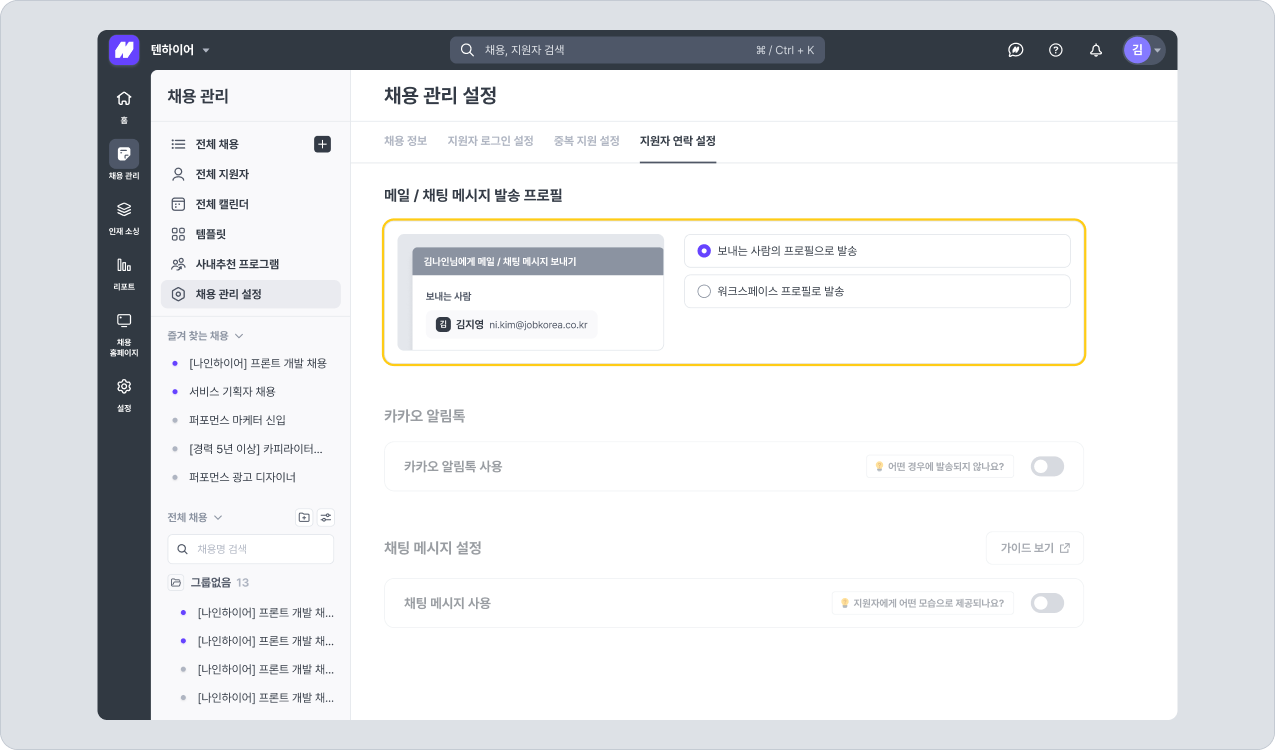Open the filter sliders icon
1275x750 pixels.
(x=326, y=517)
